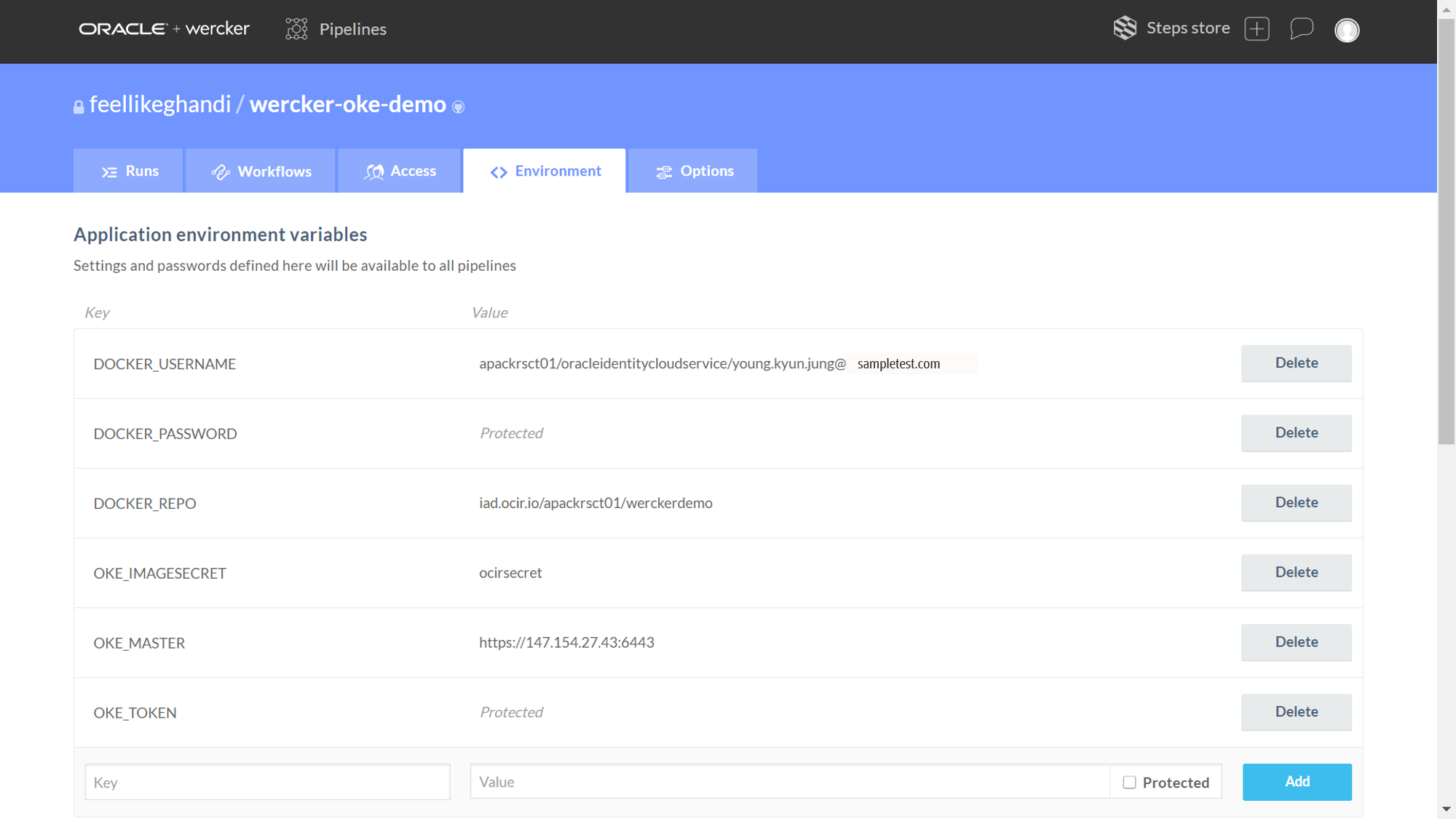Open the Options tab
The width and height of the screenshot is (1456, 819).
pos(693,171)
